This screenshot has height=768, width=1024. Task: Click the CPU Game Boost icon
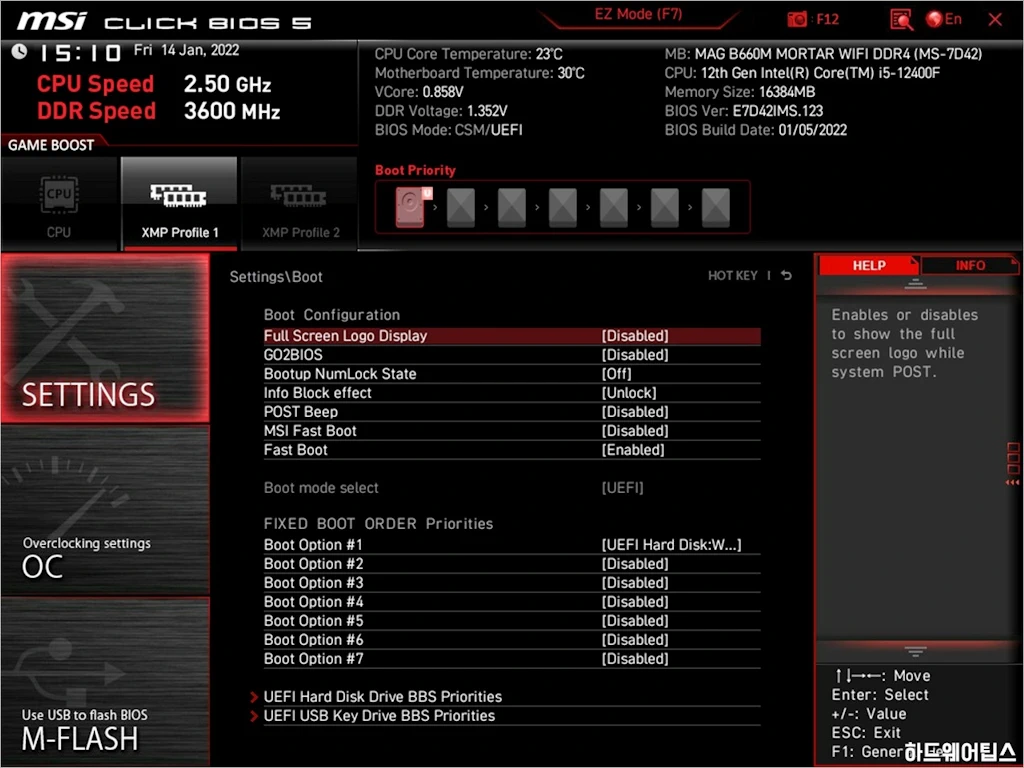(59, 194)
